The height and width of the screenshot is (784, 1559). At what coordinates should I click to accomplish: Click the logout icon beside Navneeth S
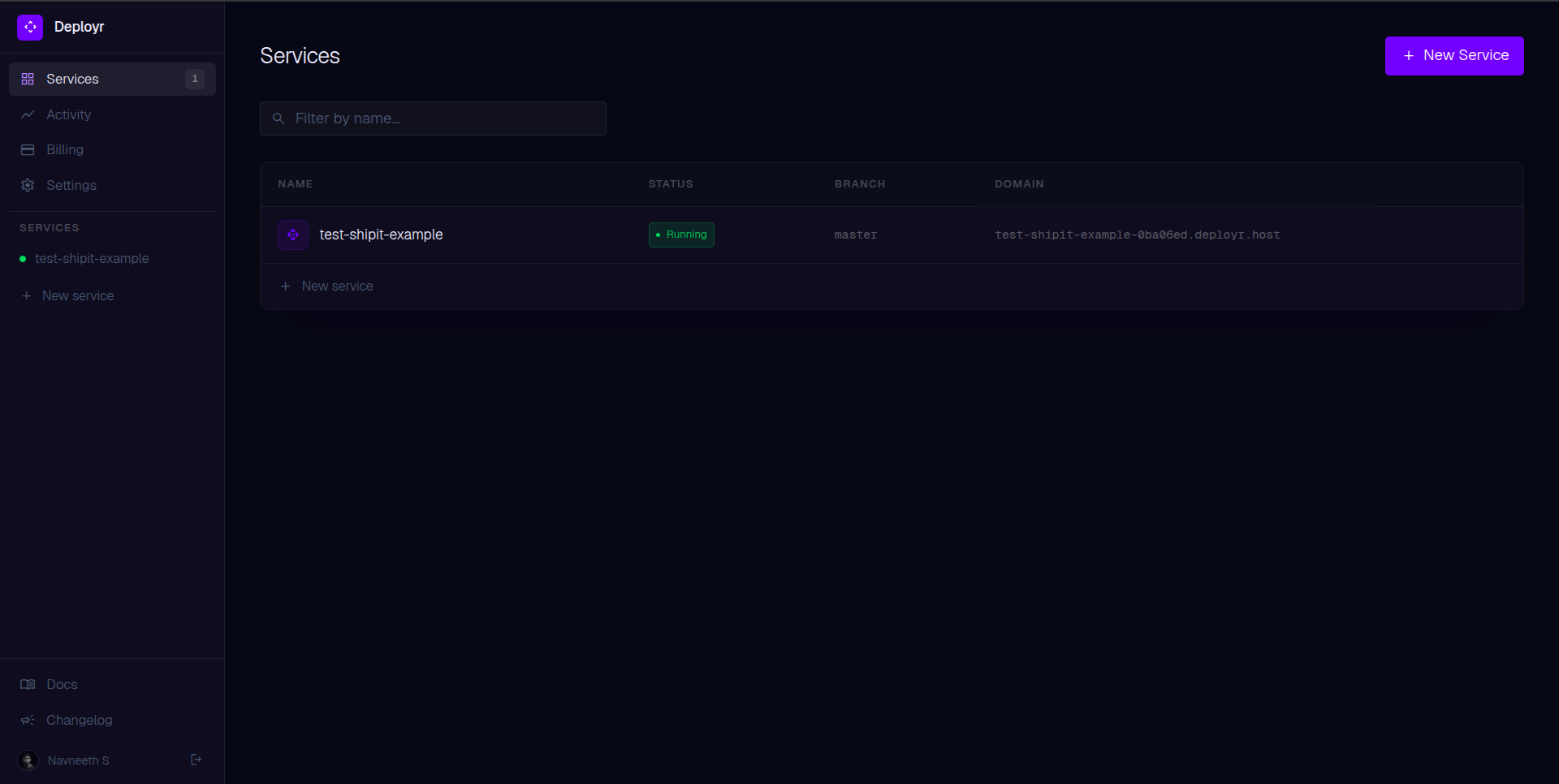196,760
